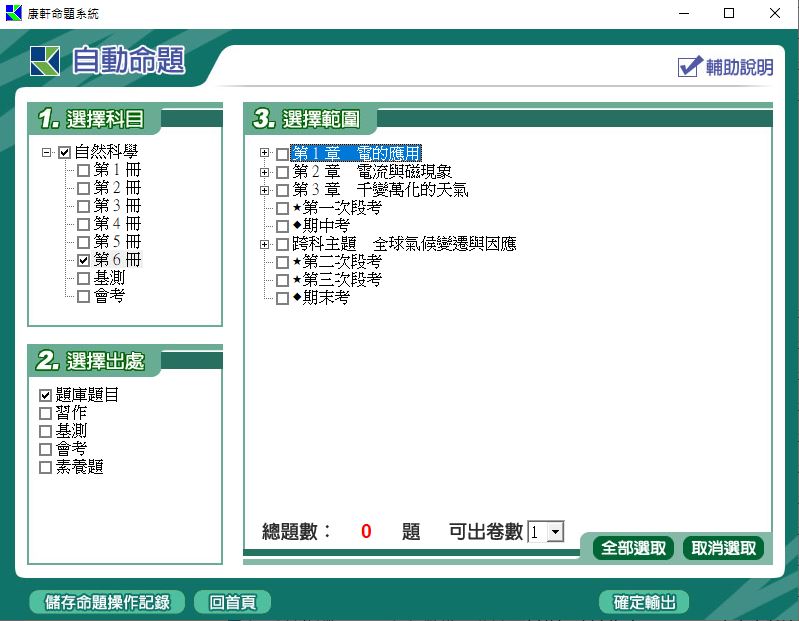Viewport: 799px width, 621px height.
Task: Open the 可出卷數 dropdown
Action: (555, 533)
